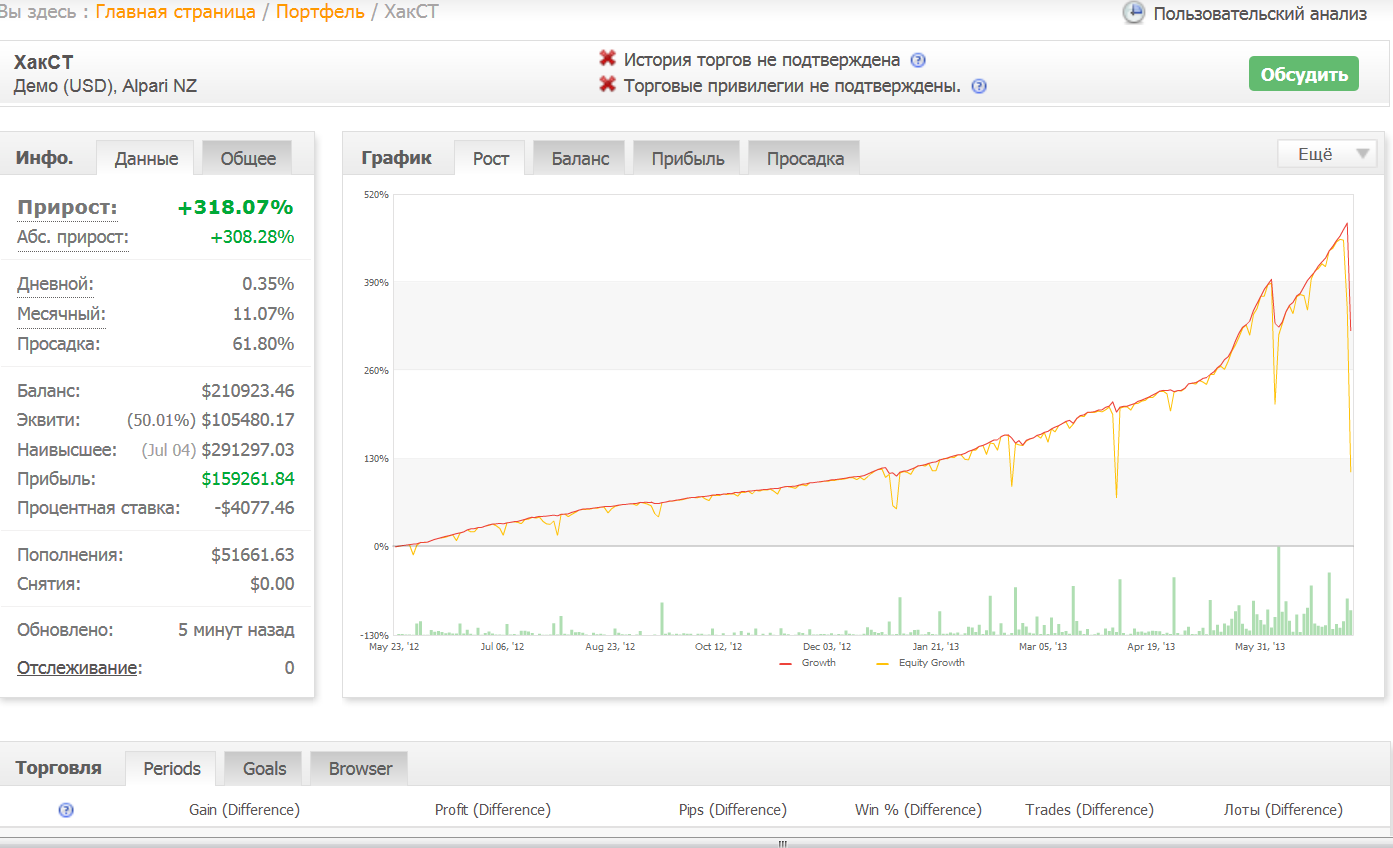
Task: Click the -$4077.46 interest value
Action: pyautogui.click(x=254, y=508)
